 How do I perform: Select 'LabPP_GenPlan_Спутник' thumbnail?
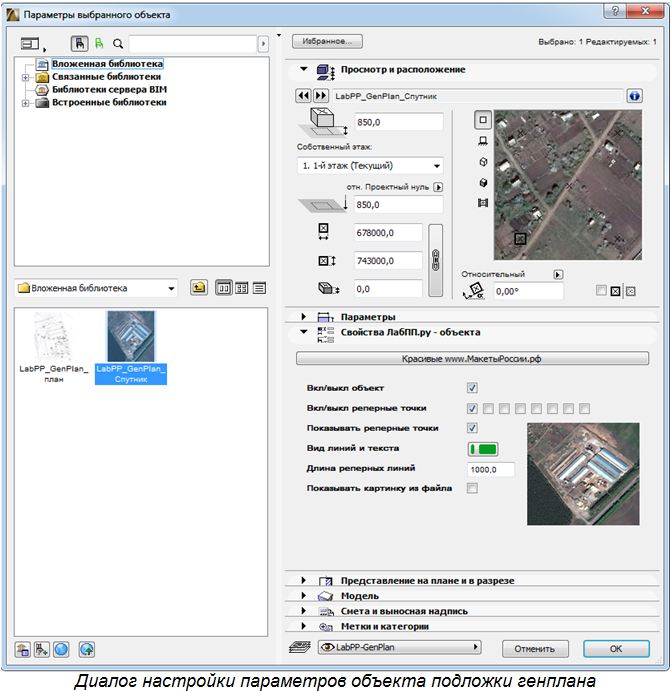[x=131, y=348]
